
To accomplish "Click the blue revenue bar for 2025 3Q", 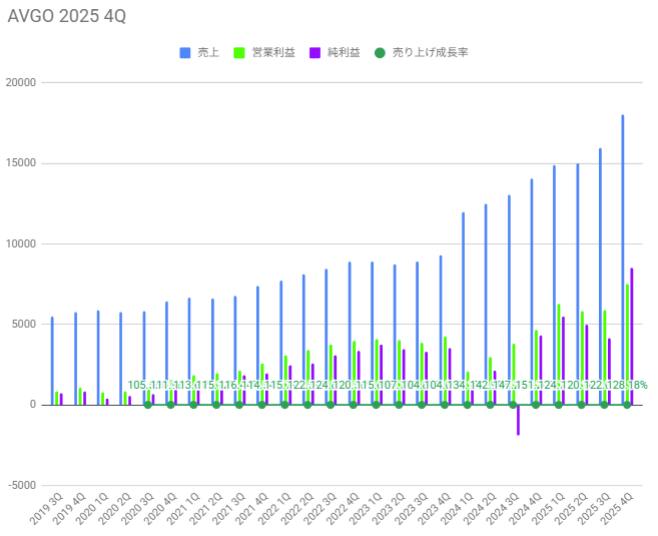I will 600,277.
